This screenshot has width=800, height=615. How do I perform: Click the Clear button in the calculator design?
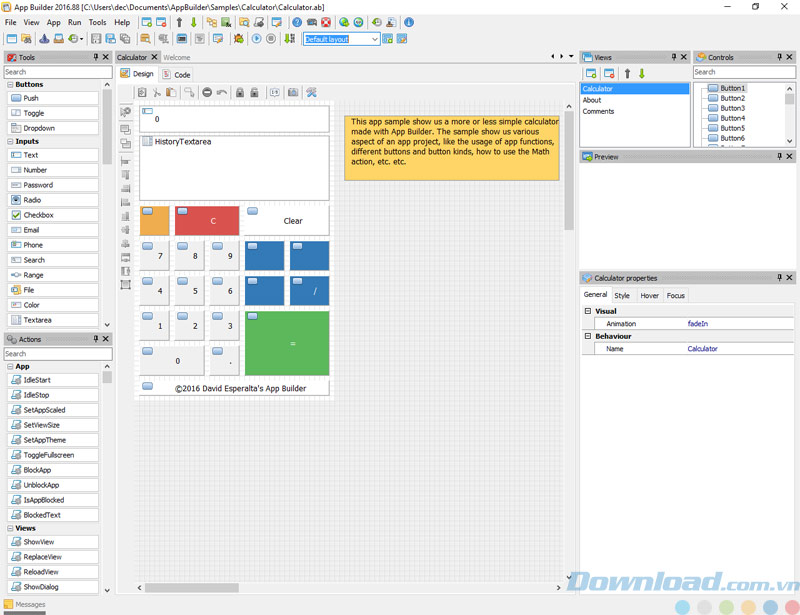[x=293, y=220]
